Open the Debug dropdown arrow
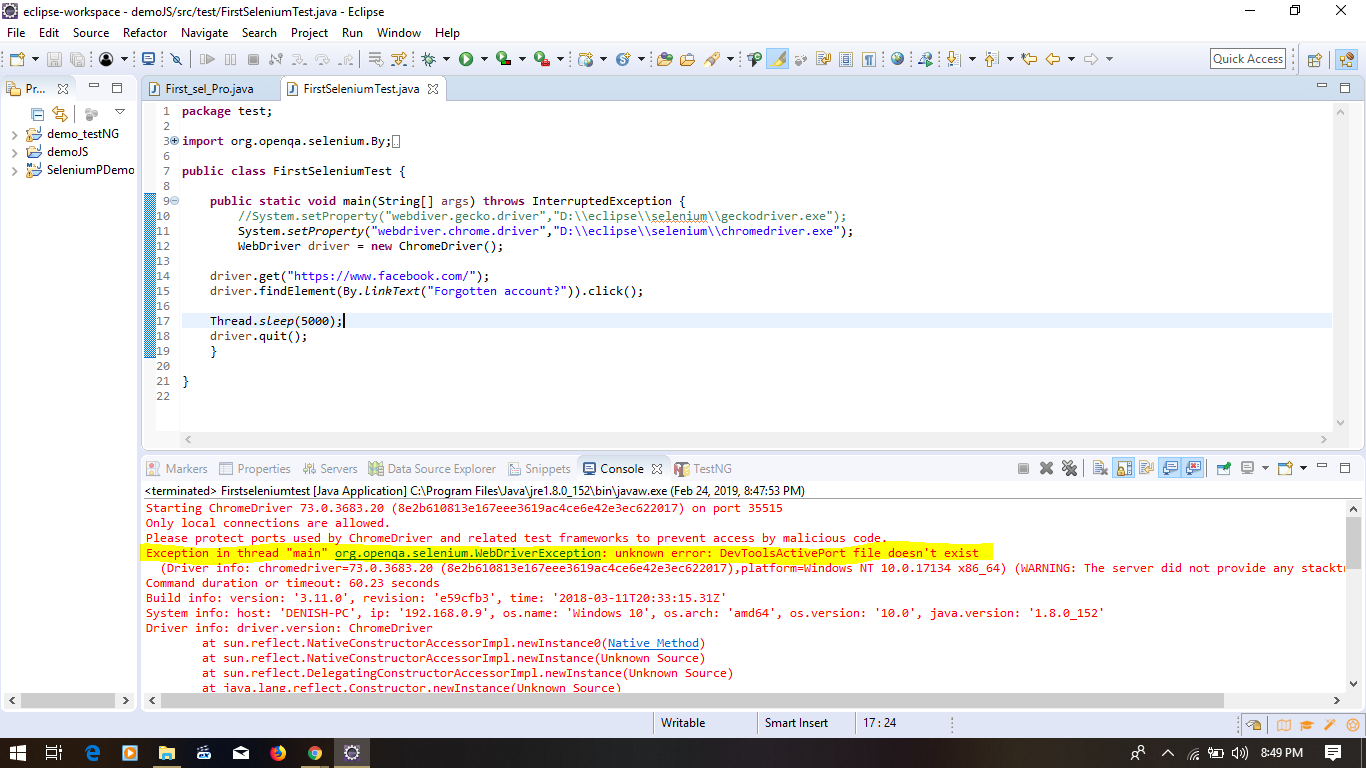Screen dimensions: 1366x768 click(446, 59)
